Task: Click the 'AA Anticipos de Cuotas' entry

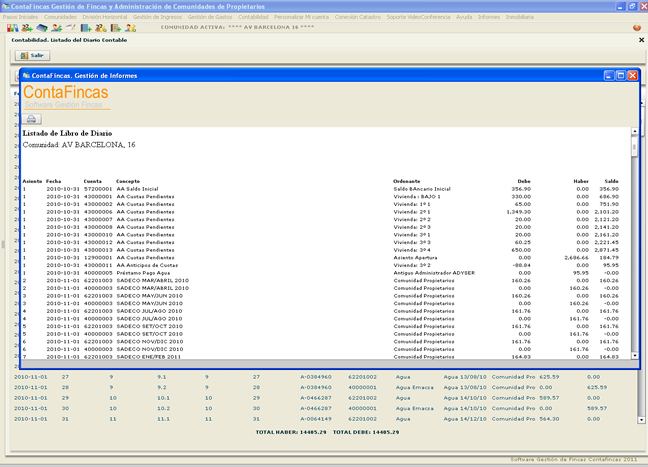Action: coord(147,265)
